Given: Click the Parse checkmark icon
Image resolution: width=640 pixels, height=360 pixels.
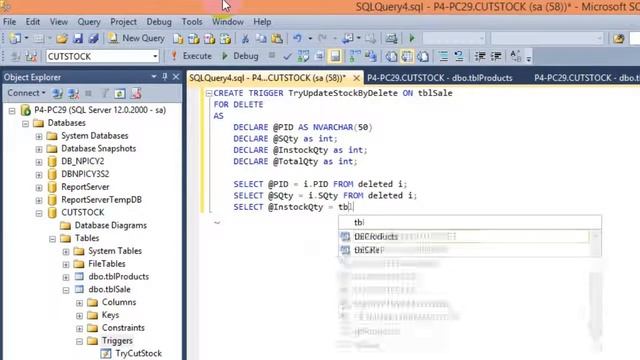Looking at the screenshot, I should 287,56.
